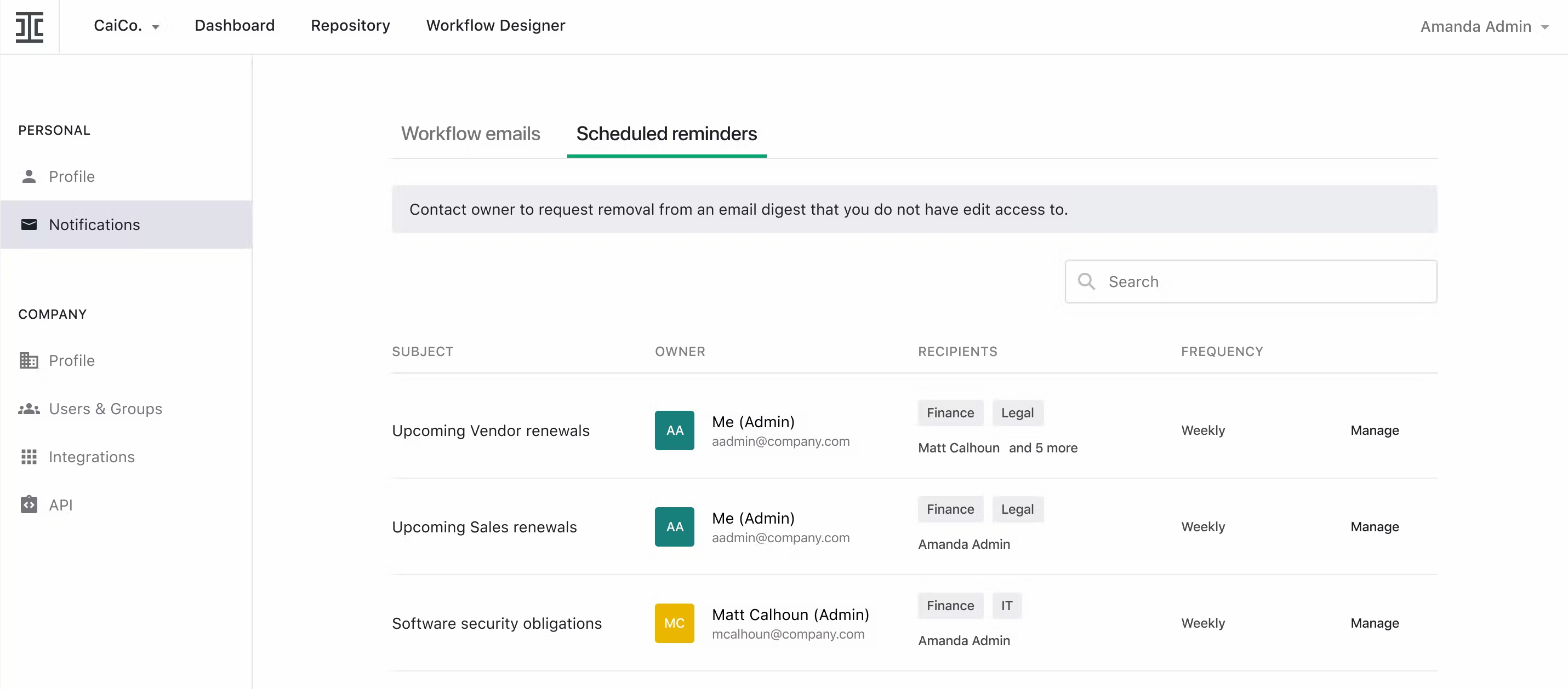This screenshot has width=1568, height=689.
Task: Manage the Upcoming Vendor renewals reminder
Action: [1375, 430]
